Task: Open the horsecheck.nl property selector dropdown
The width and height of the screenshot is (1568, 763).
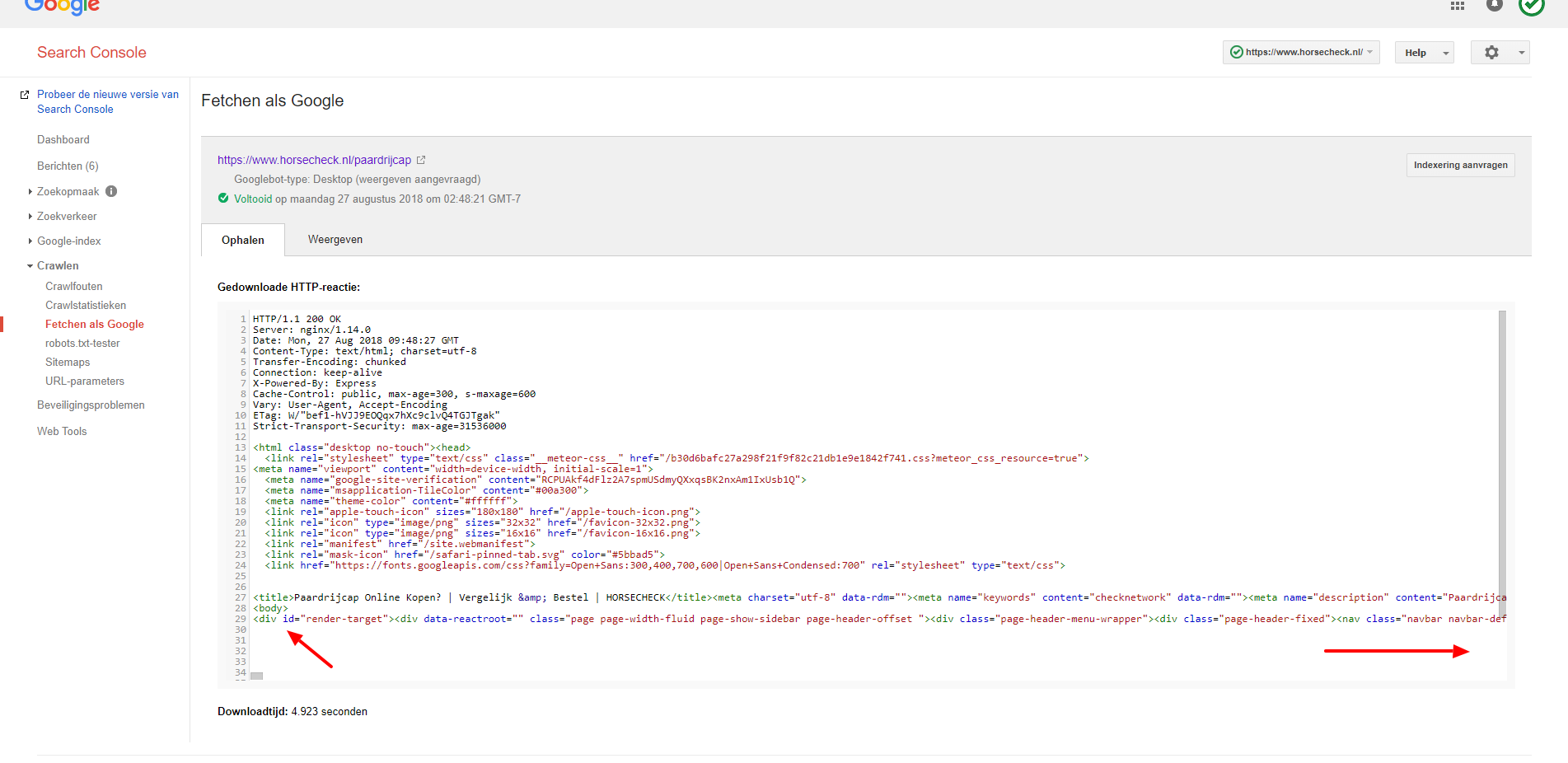Action: tap(1301, 52)
